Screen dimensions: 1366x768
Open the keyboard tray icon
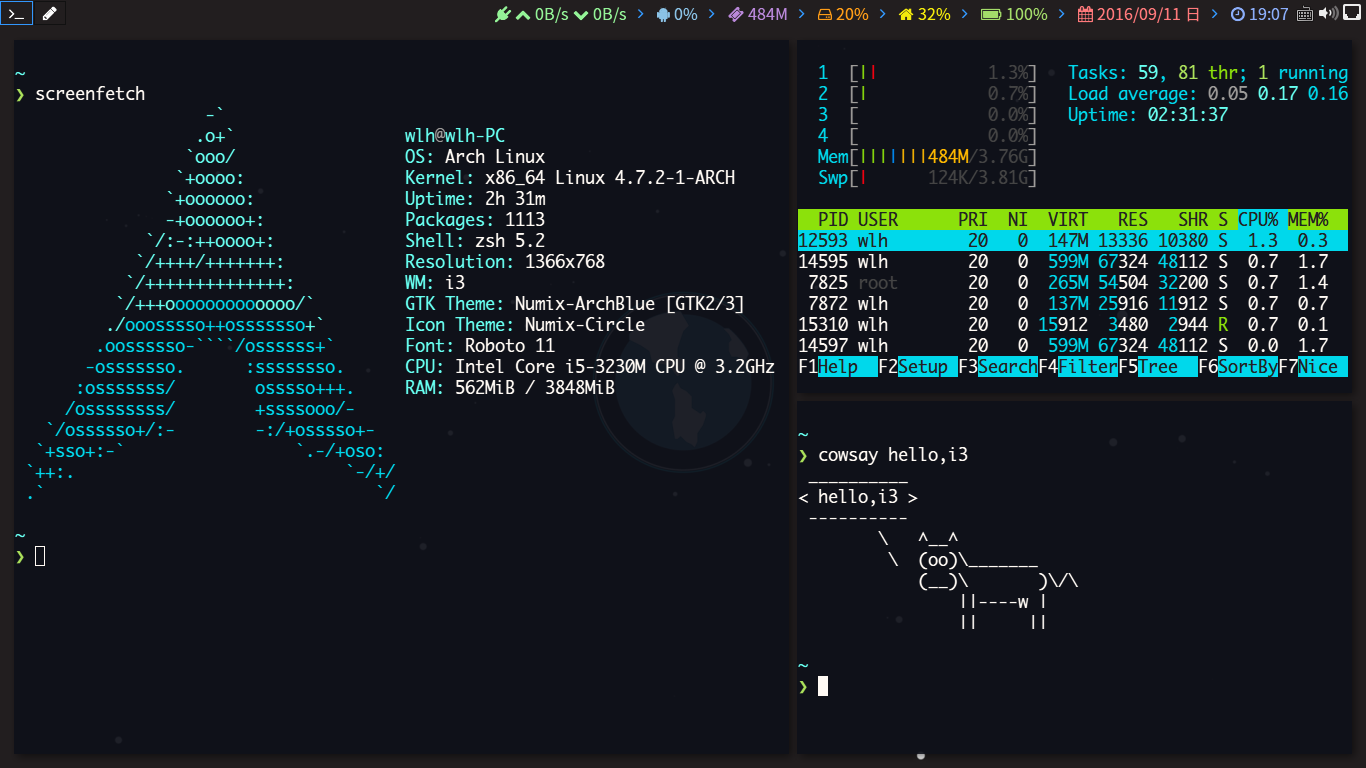tap(1304, 14)
